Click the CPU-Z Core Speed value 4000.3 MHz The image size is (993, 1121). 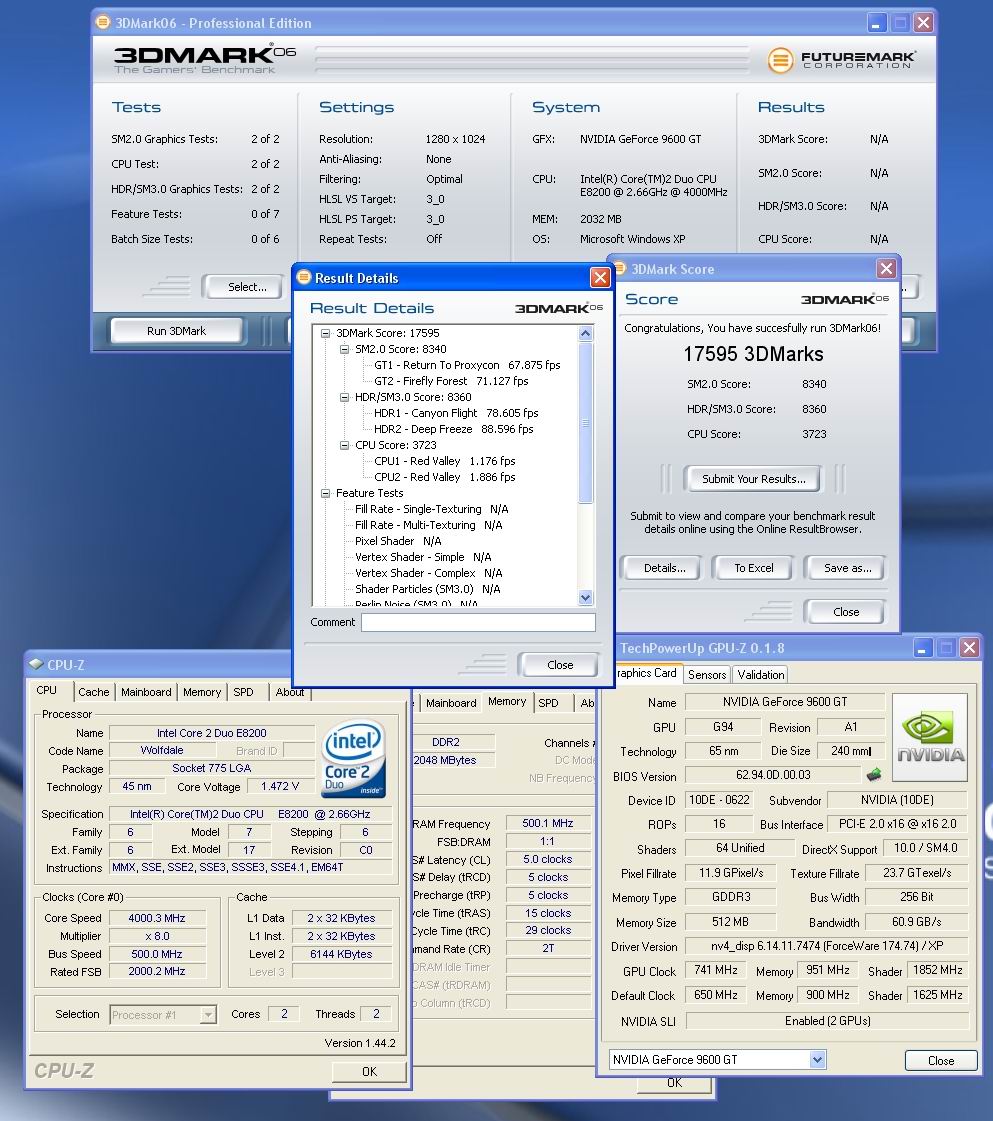[x=157, y=918]
